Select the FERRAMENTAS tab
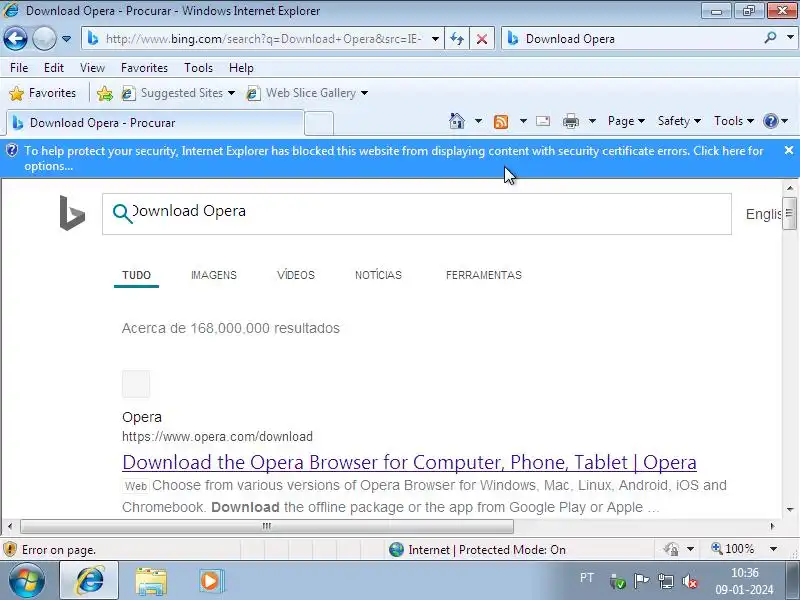 click(x=484, y=276)
